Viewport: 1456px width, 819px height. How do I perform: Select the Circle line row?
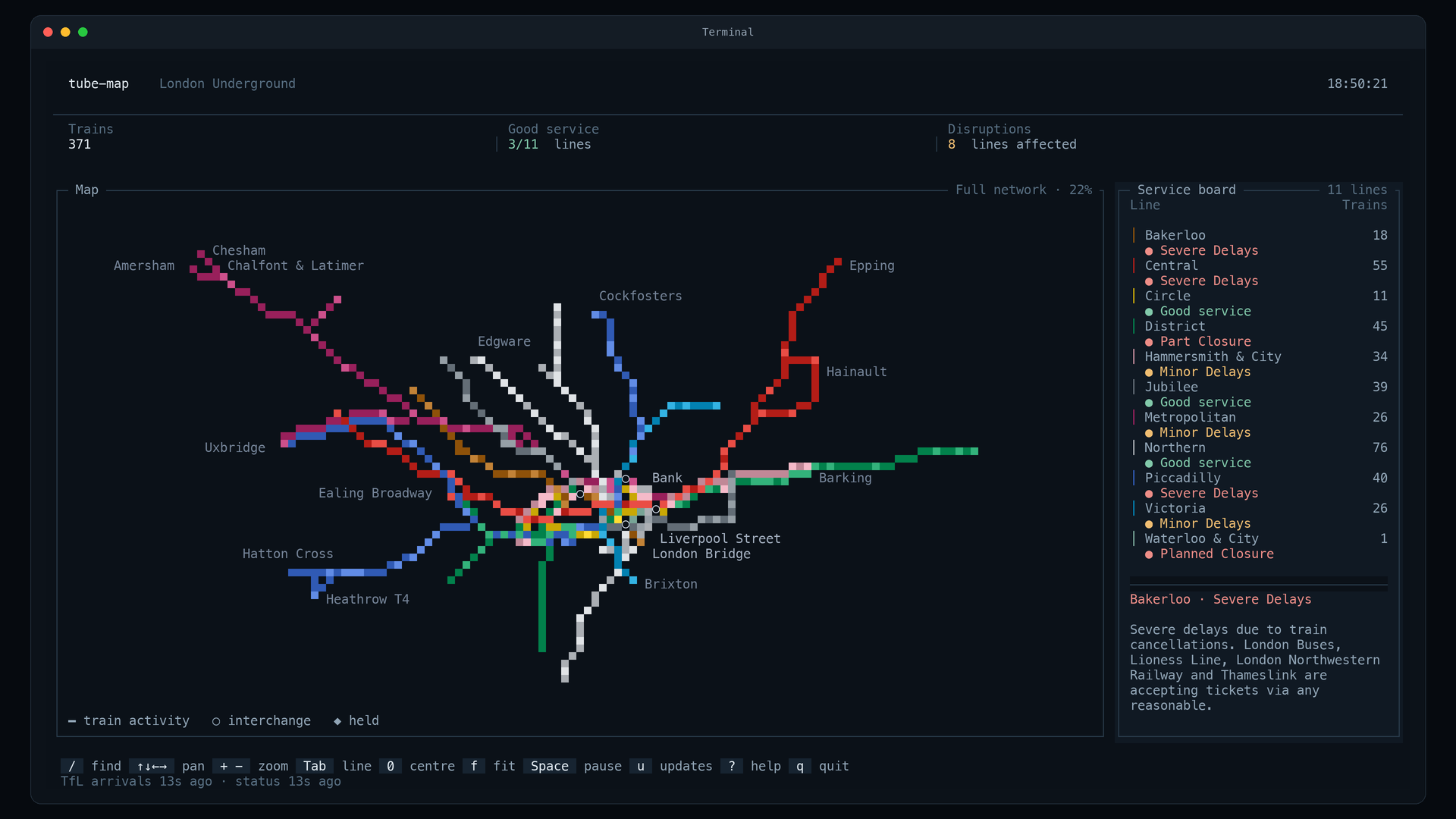tap(1259, 296)
